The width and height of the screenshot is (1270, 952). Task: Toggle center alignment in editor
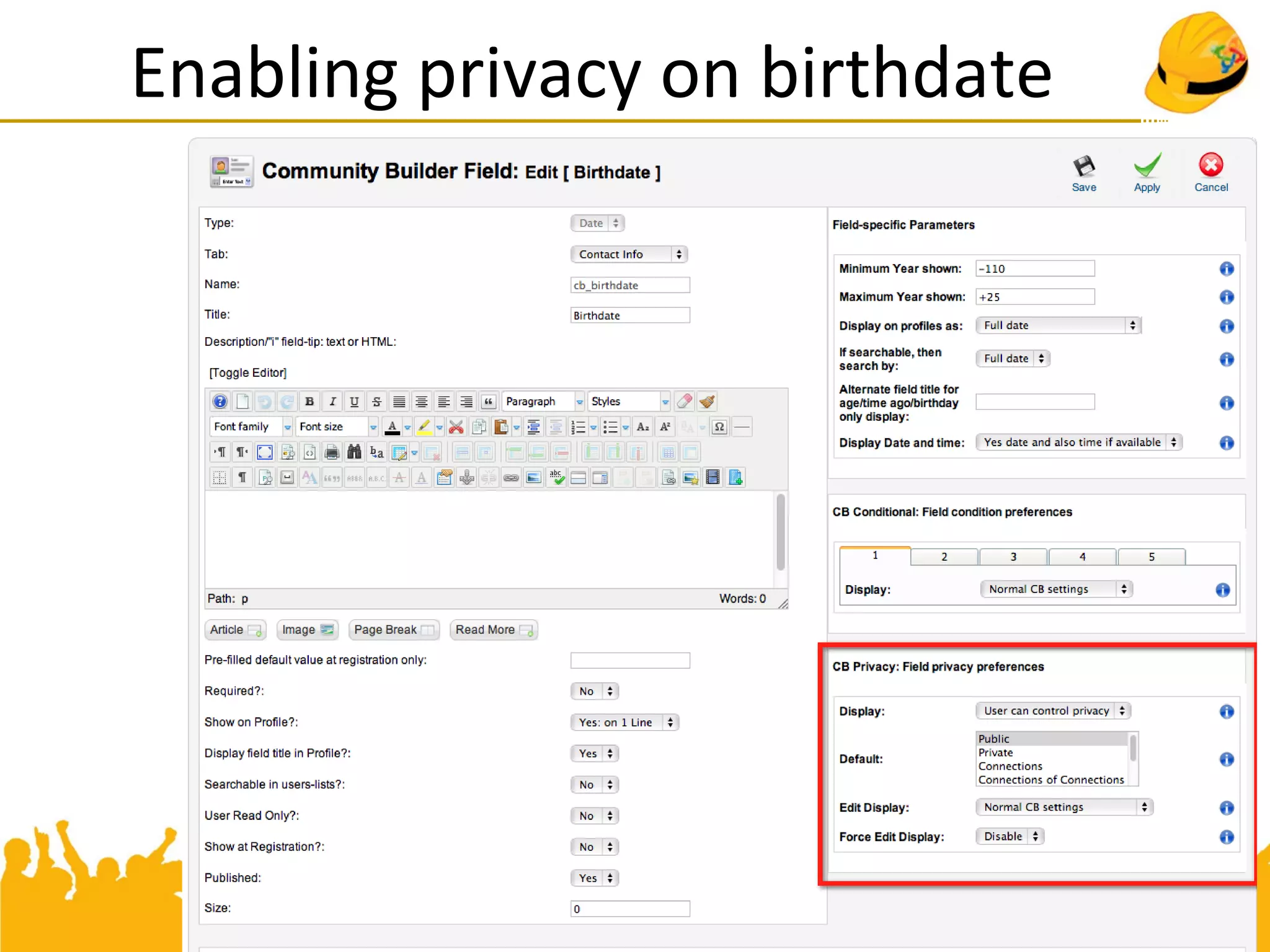tap(421, 402)
